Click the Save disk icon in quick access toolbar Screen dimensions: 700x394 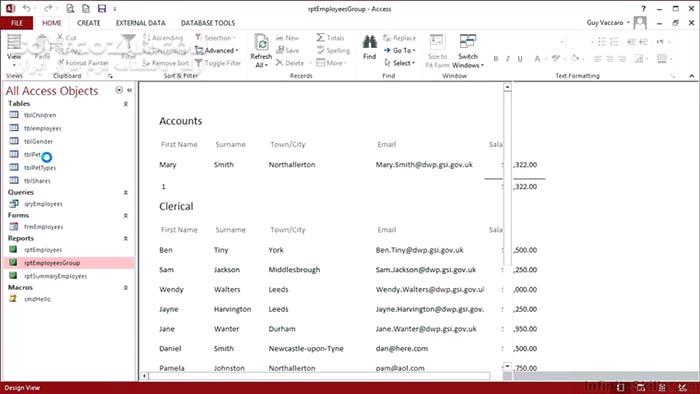102,8
